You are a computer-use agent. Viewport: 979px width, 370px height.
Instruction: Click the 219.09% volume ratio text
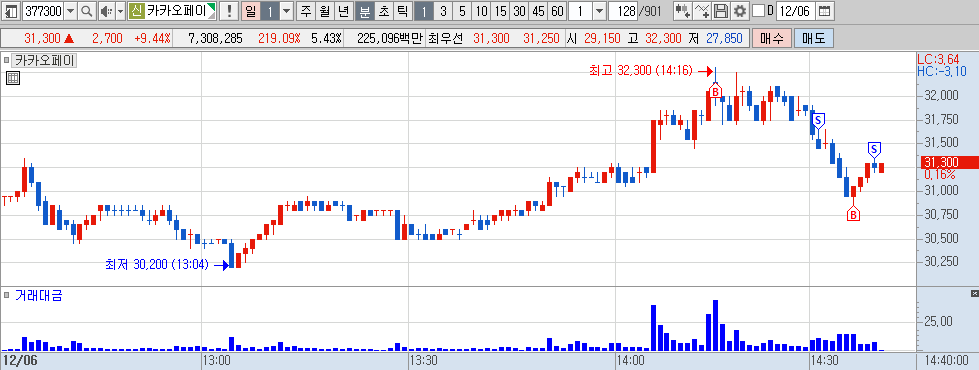[x=279, y=39]
